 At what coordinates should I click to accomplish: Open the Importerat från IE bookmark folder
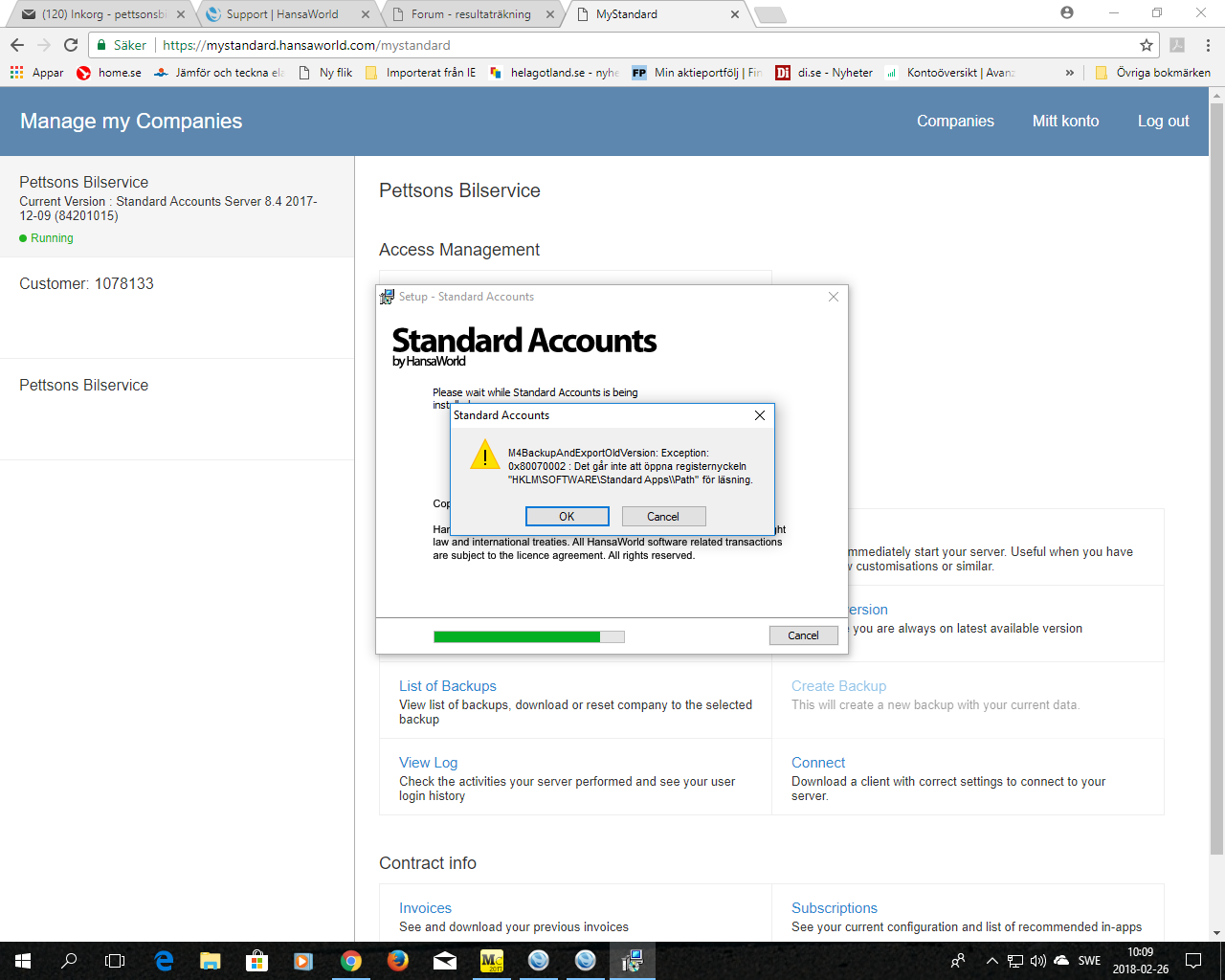(x=421, y=73)
